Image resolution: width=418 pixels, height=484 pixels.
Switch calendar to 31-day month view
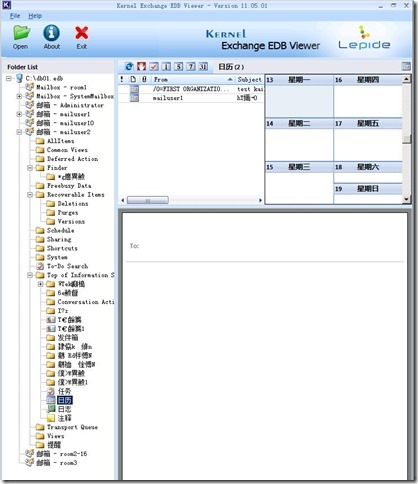pos(203,67)
